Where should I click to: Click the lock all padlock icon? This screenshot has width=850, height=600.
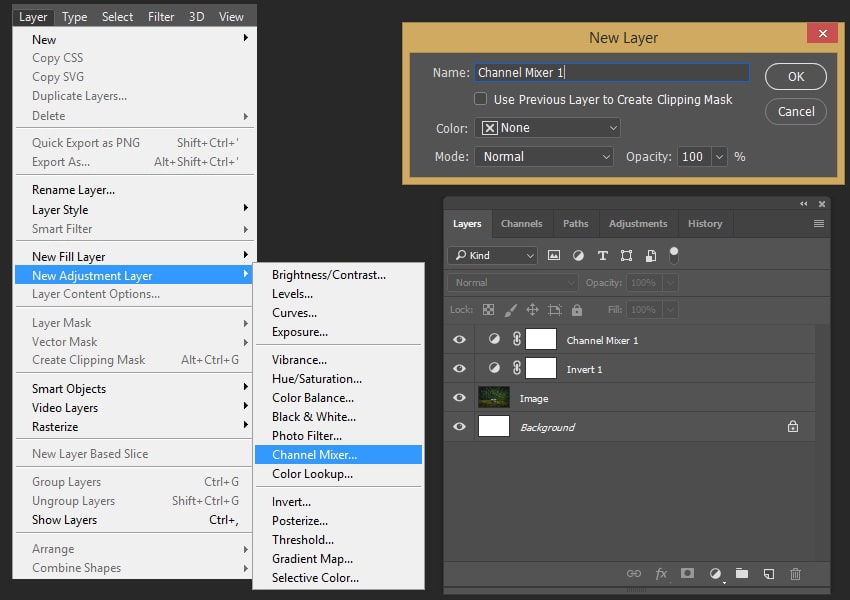577,309
